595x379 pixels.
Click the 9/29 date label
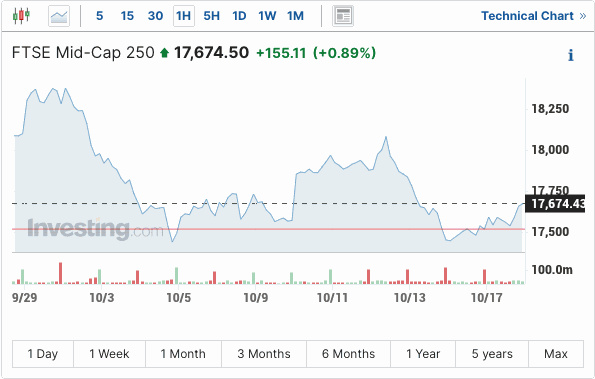(x=25, y=297)
